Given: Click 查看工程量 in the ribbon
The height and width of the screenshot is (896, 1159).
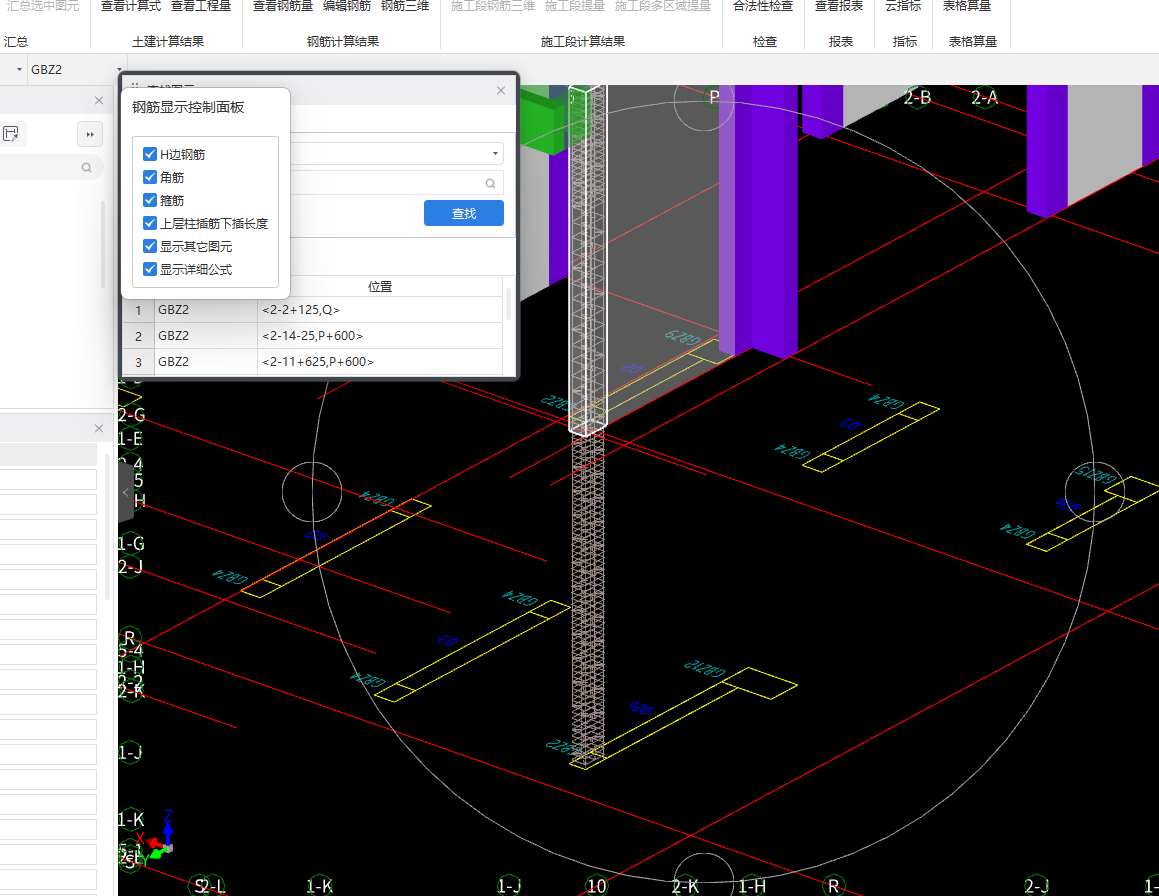Looking at the screenshot, I should click(201, 6).
